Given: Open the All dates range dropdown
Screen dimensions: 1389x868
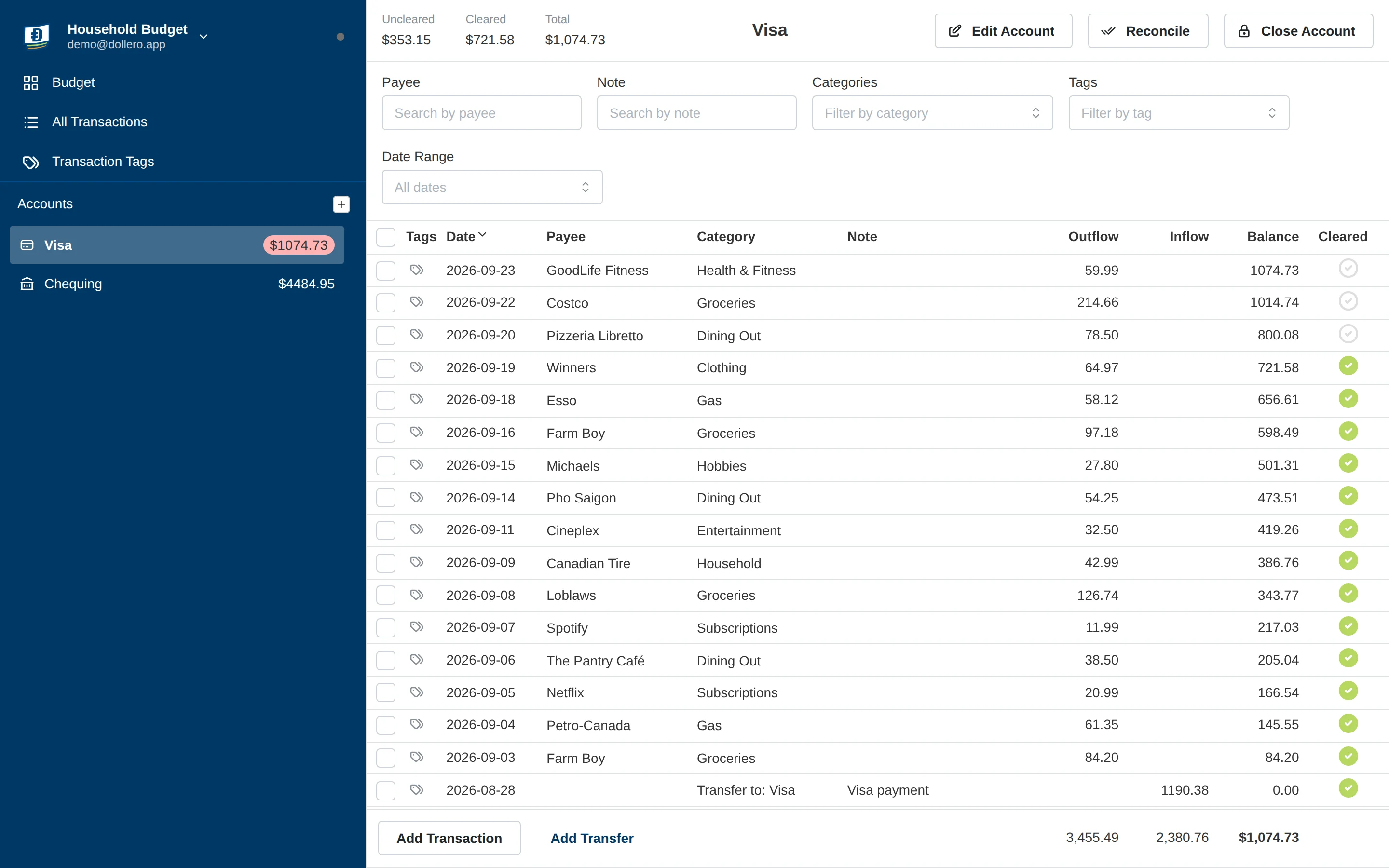Looking at the screenshot, I should (492, 187).
